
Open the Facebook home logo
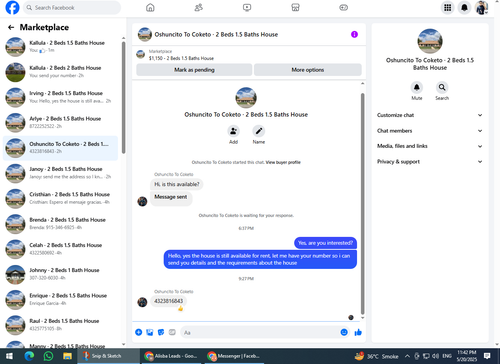pyautogui.click(x=12, y=7)
